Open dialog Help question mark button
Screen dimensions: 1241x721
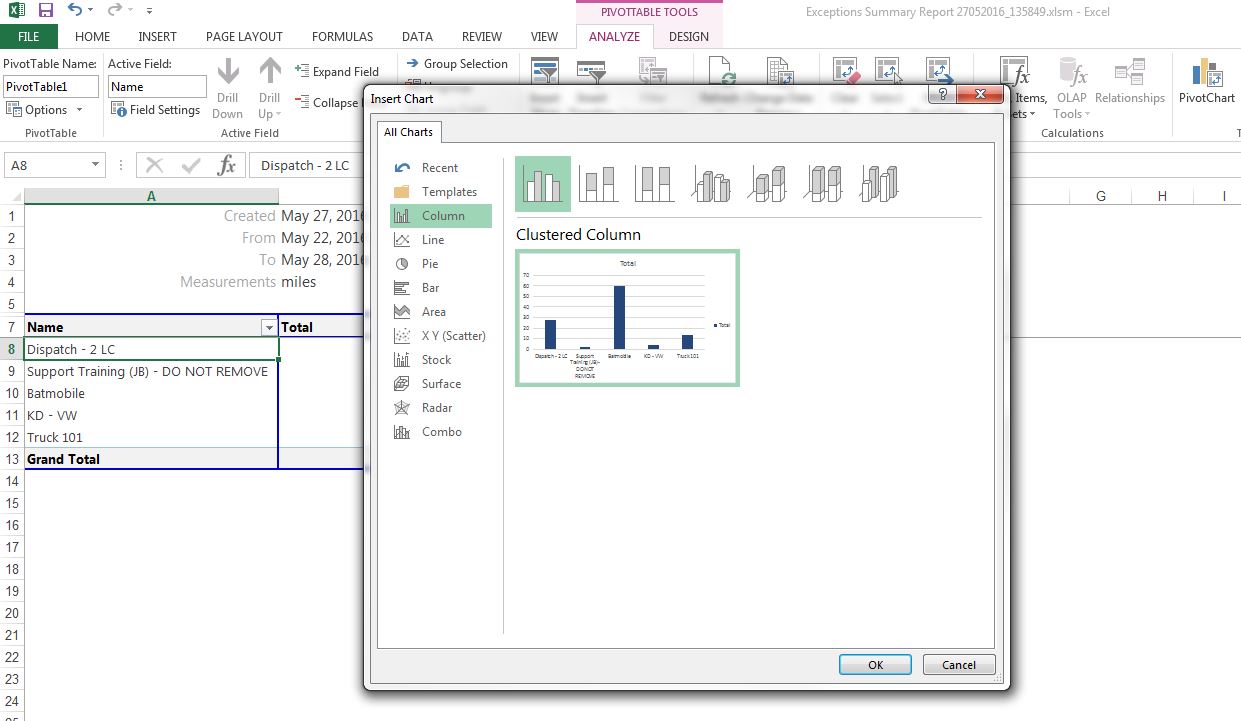940,95
